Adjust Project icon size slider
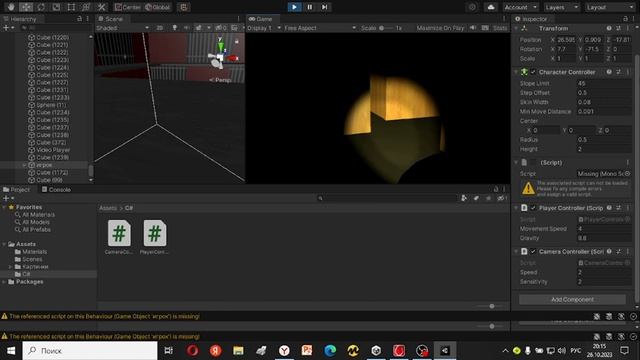 pos(492,306)
